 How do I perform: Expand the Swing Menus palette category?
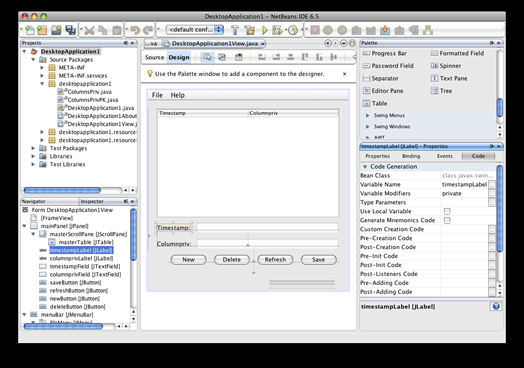(x=368, y=115)
